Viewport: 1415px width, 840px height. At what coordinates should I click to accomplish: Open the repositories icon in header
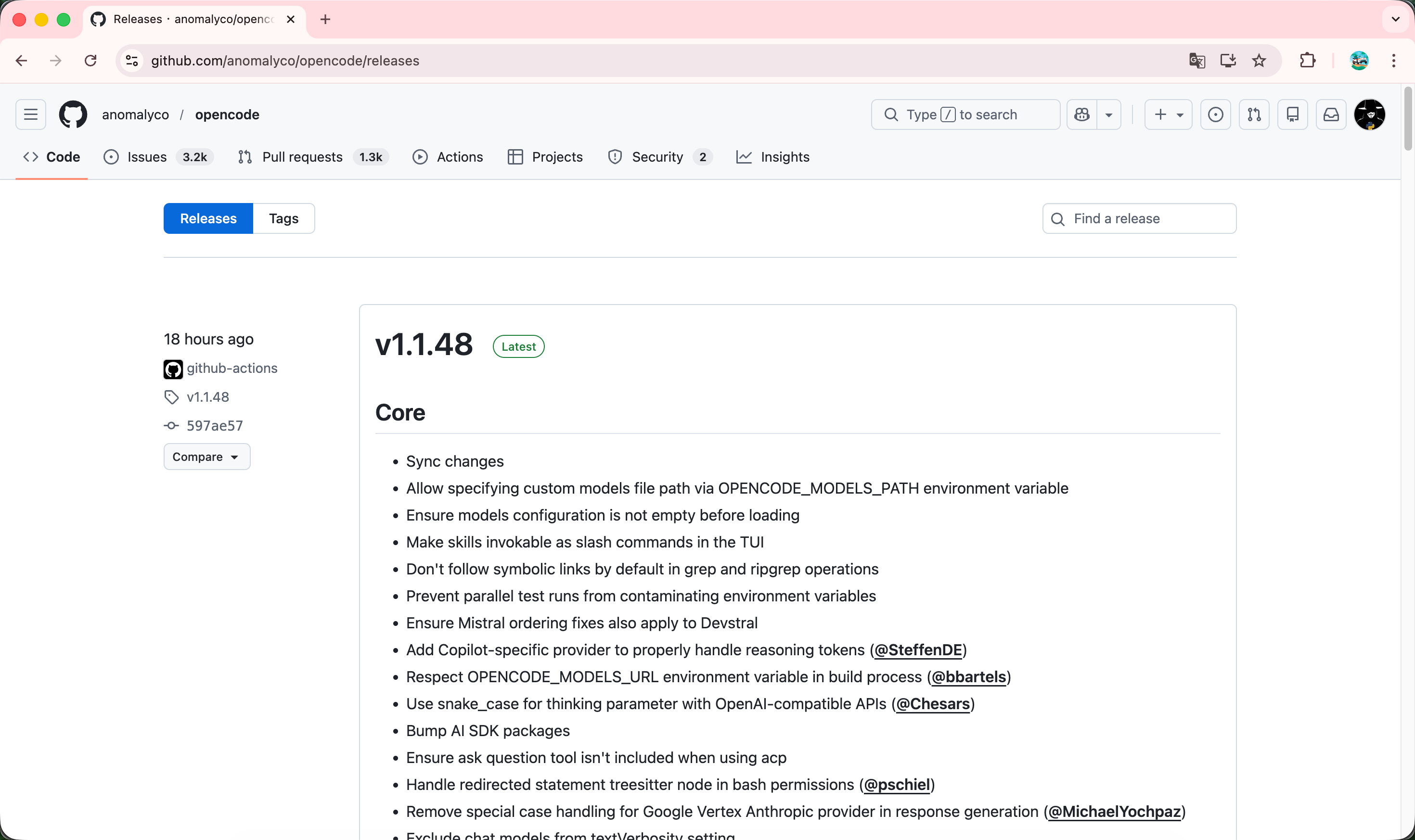(x=1293, y=115)
